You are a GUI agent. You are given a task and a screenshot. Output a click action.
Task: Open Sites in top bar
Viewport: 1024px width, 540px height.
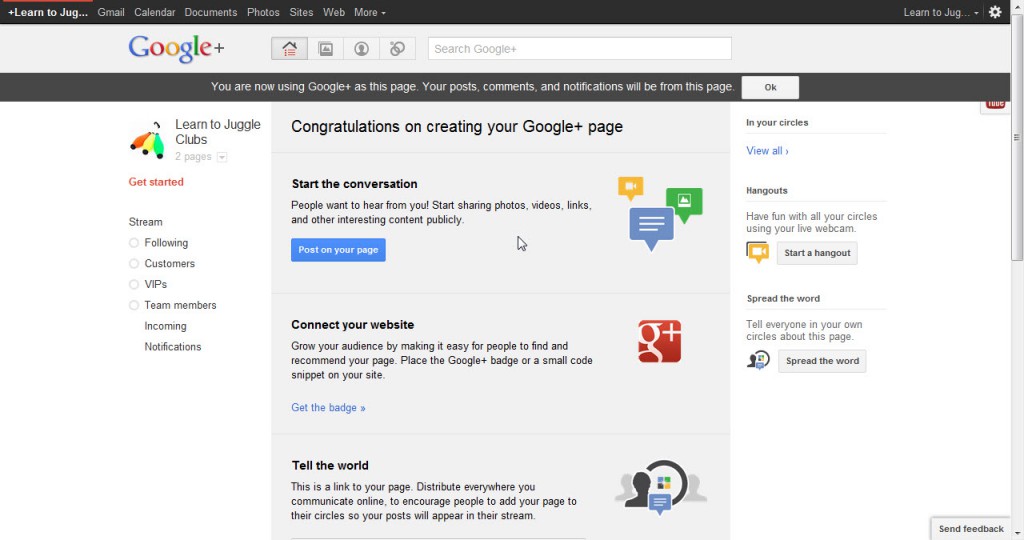pyautogui.click(x=301, y=12)
